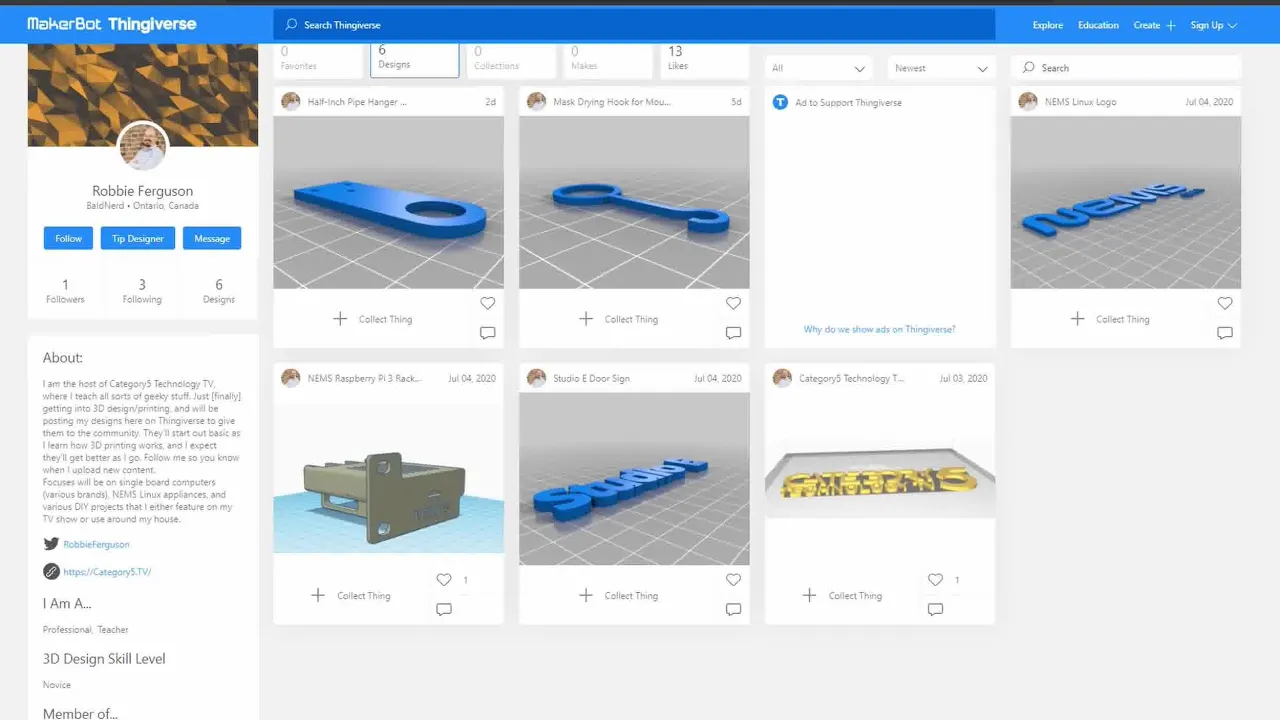
Task: Click the Thingiverse ad badge icon
Action: [x=781, y=102]
